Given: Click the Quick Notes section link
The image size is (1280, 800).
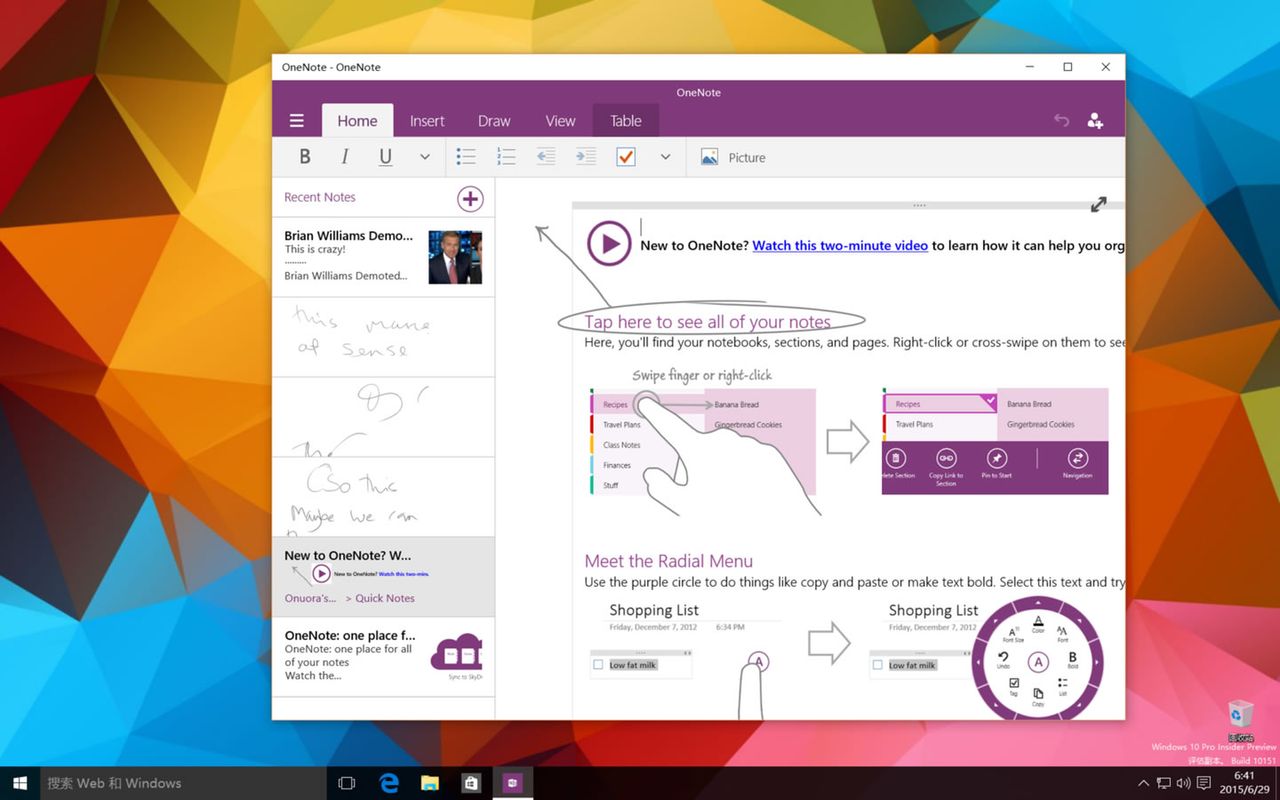Looking at the screenshot, I should coord(385,598).
